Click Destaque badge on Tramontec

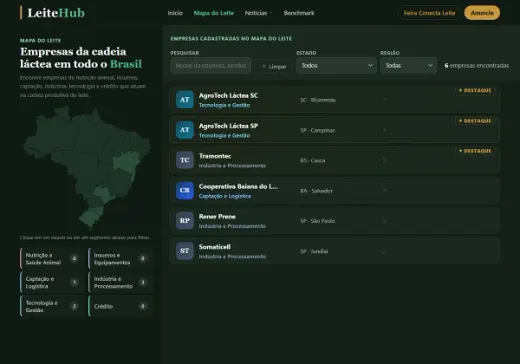pos(475,151)
